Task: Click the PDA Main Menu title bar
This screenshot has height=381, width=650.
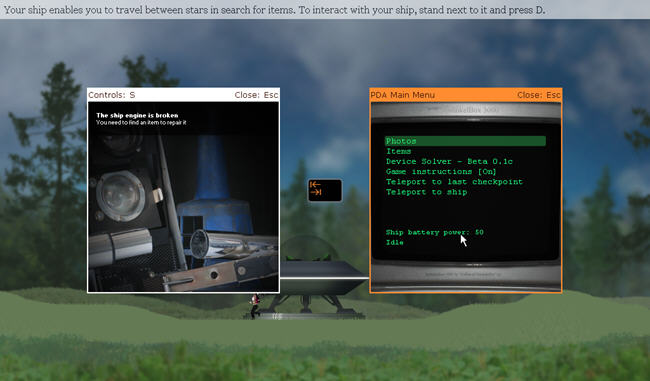Action: pos(466,95)
